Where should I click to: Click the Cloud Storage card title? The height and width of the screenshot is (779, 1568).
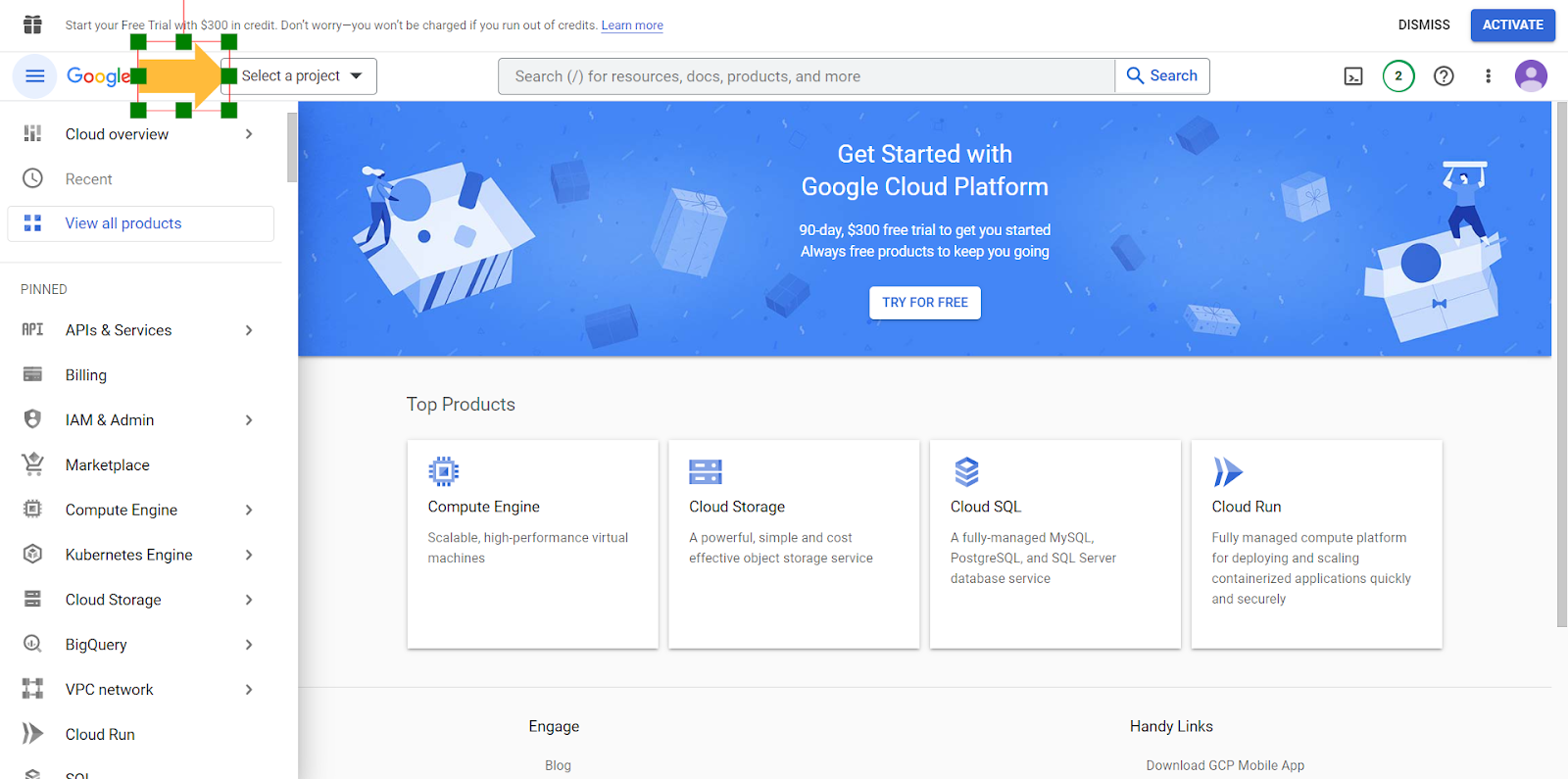tap(737, 507)
